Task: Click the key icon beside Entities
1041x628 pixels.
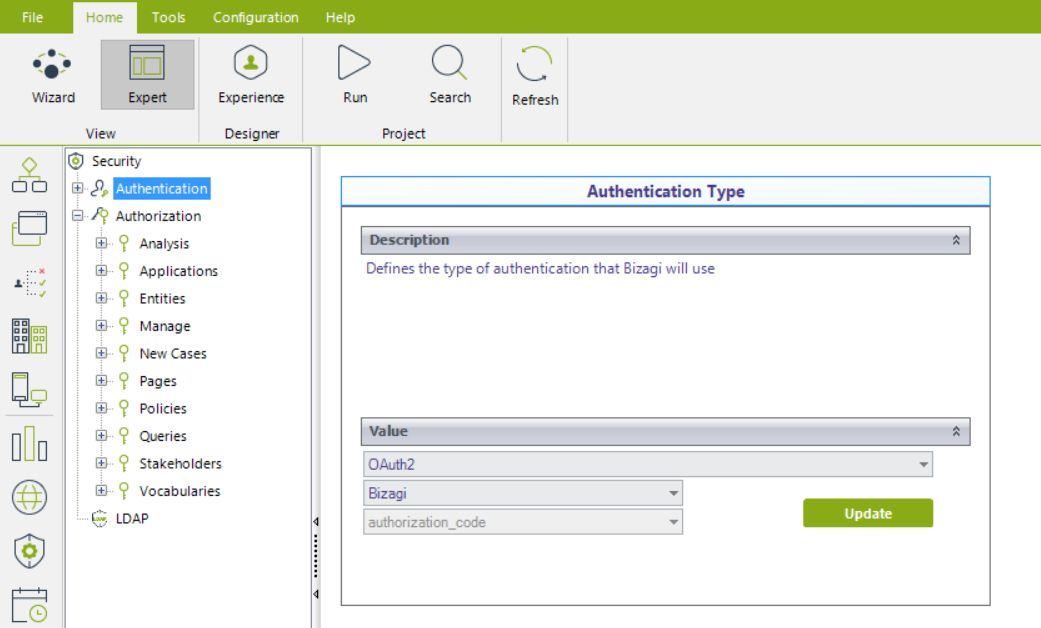Action: click(x=123, y=298)
